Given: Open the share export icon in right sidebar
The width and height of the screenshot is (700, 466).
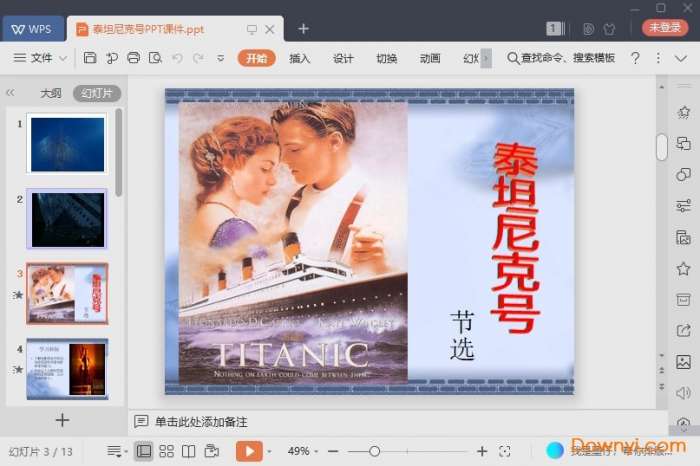Looking at the screenshot, I should pos(683,331).
